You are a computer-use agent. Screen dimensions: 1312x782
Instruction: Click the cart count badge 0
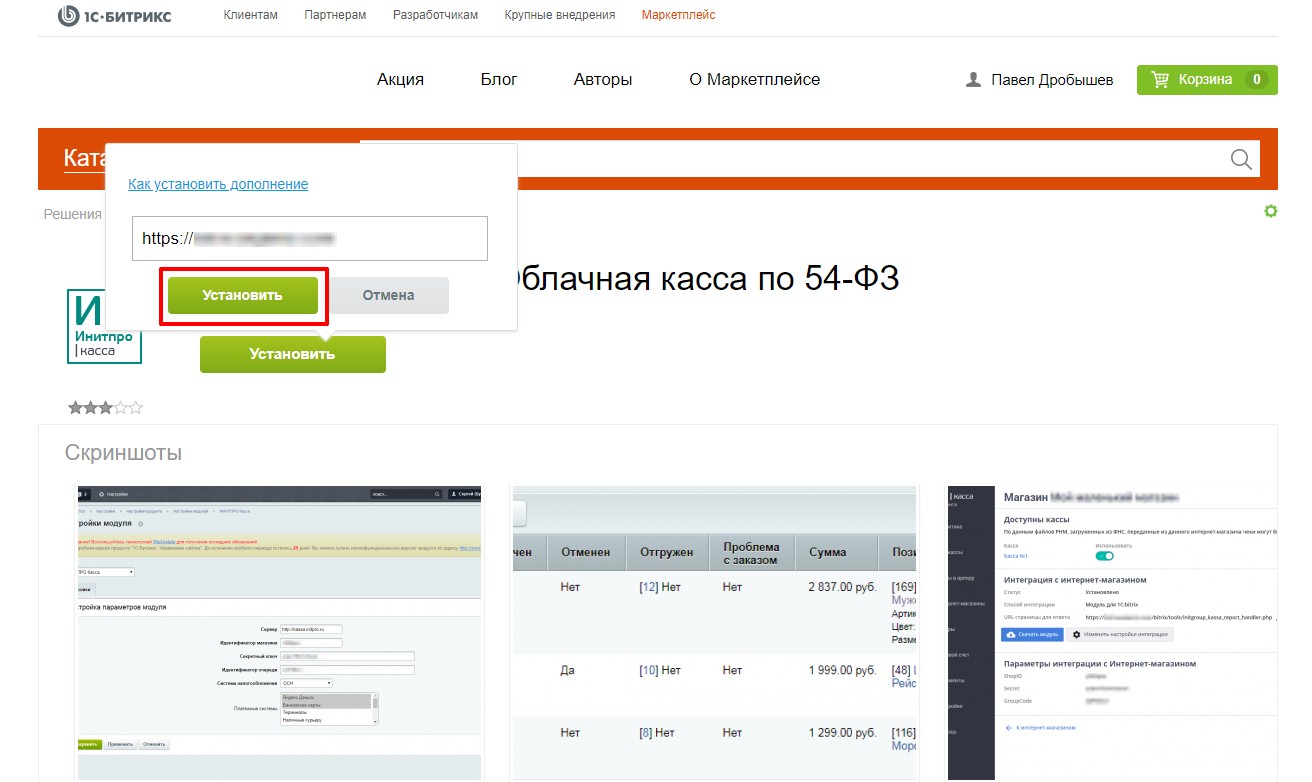coord(1256,80)
